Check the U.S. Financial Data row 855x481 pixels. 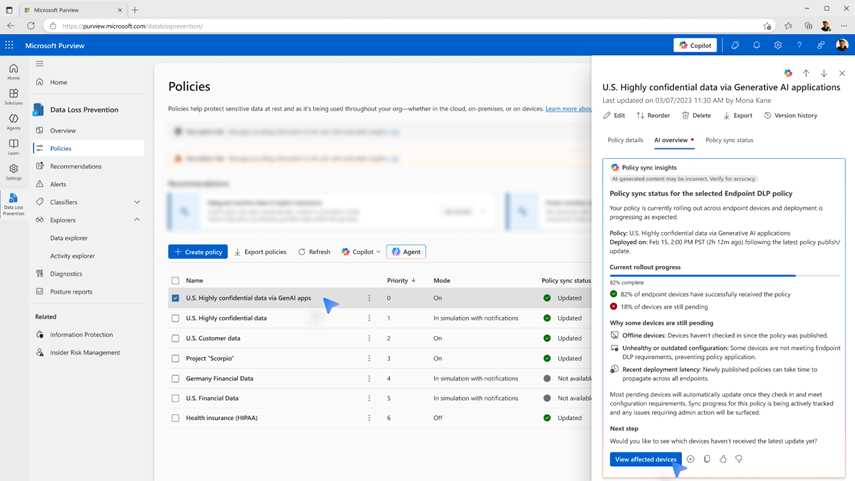coord(175,398)
